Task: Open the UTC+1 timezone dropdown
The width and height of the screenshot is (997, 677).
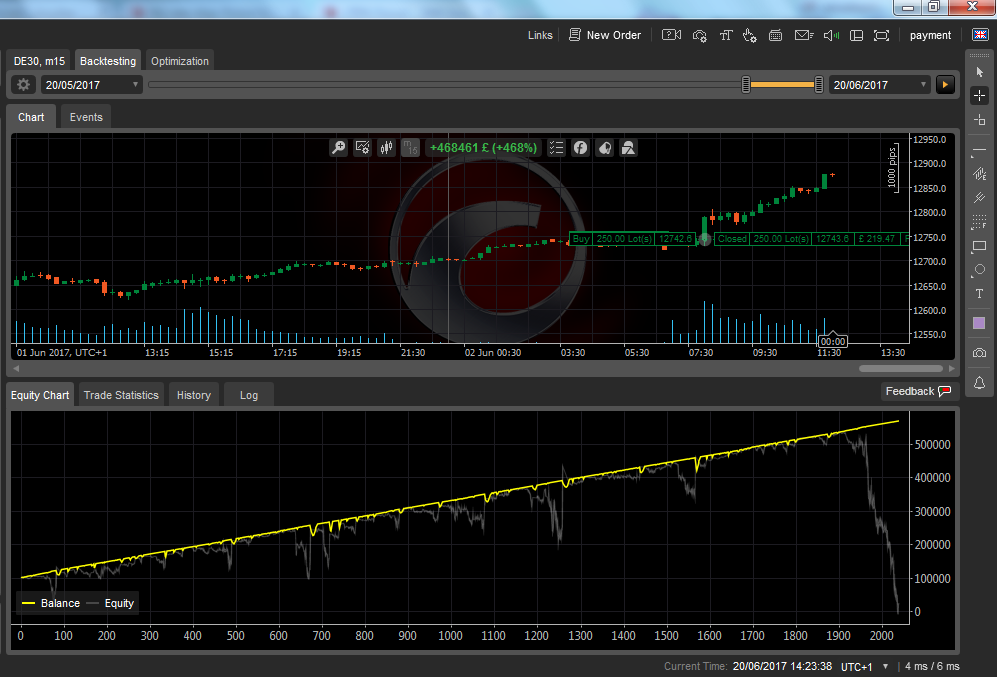Action: [x=864, y=666]
